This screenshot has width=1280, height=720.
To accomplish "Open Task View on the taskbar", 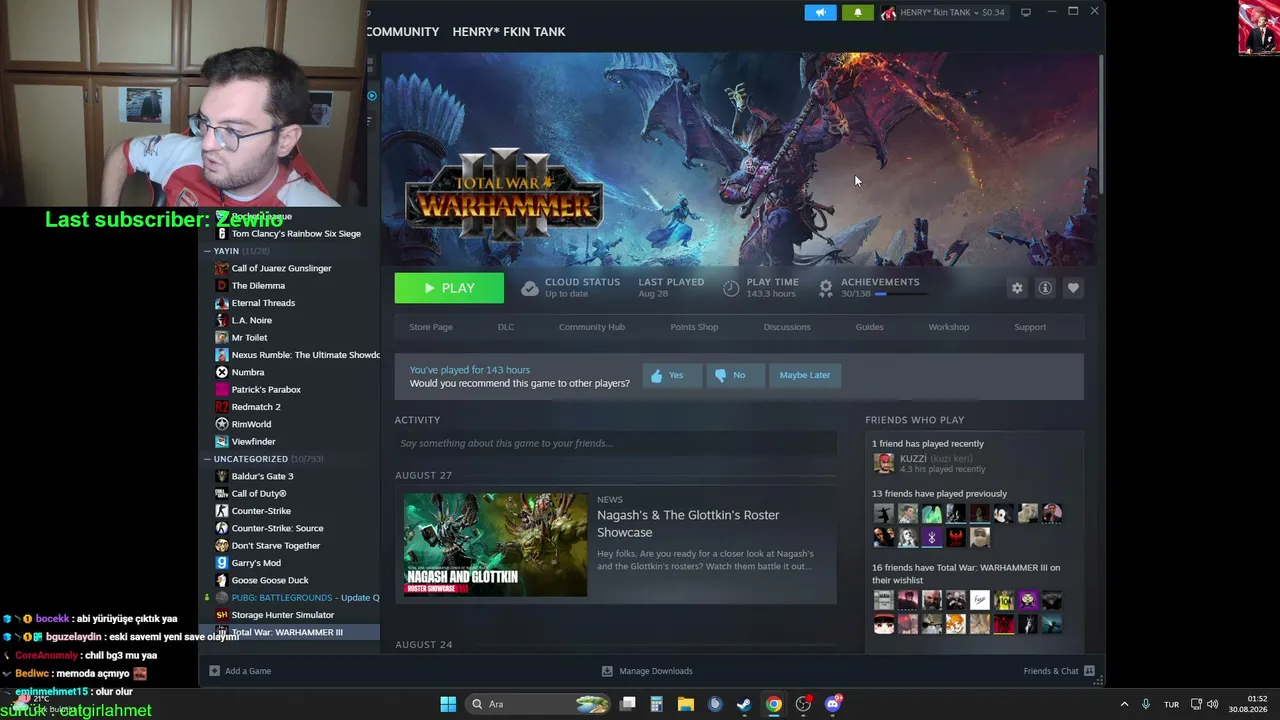I will click(627, 704).
